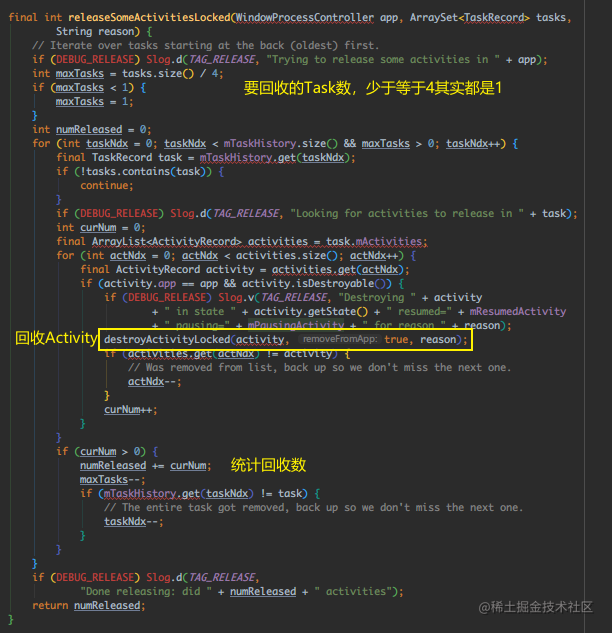The image size is (612, 633).
Task: Click the task.mActivities field reference
Action: tap(374, 241)
